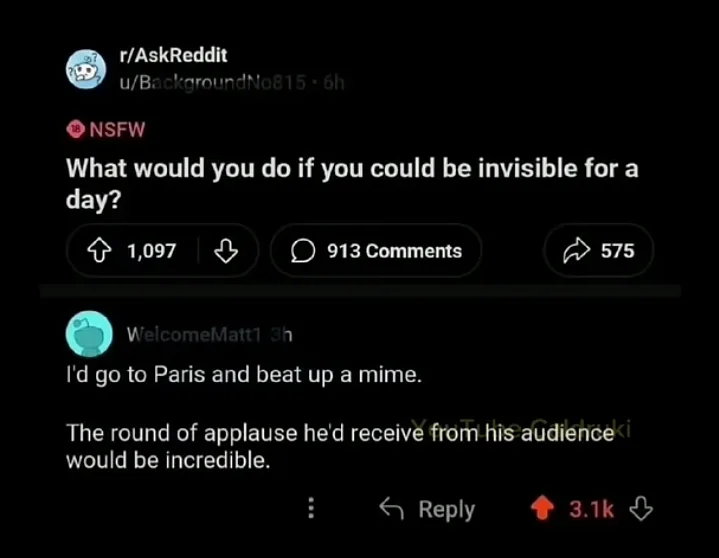Click the AskReddit subreddit avatar
Viewport: 719px width, 558px height.
click(86, 69)
